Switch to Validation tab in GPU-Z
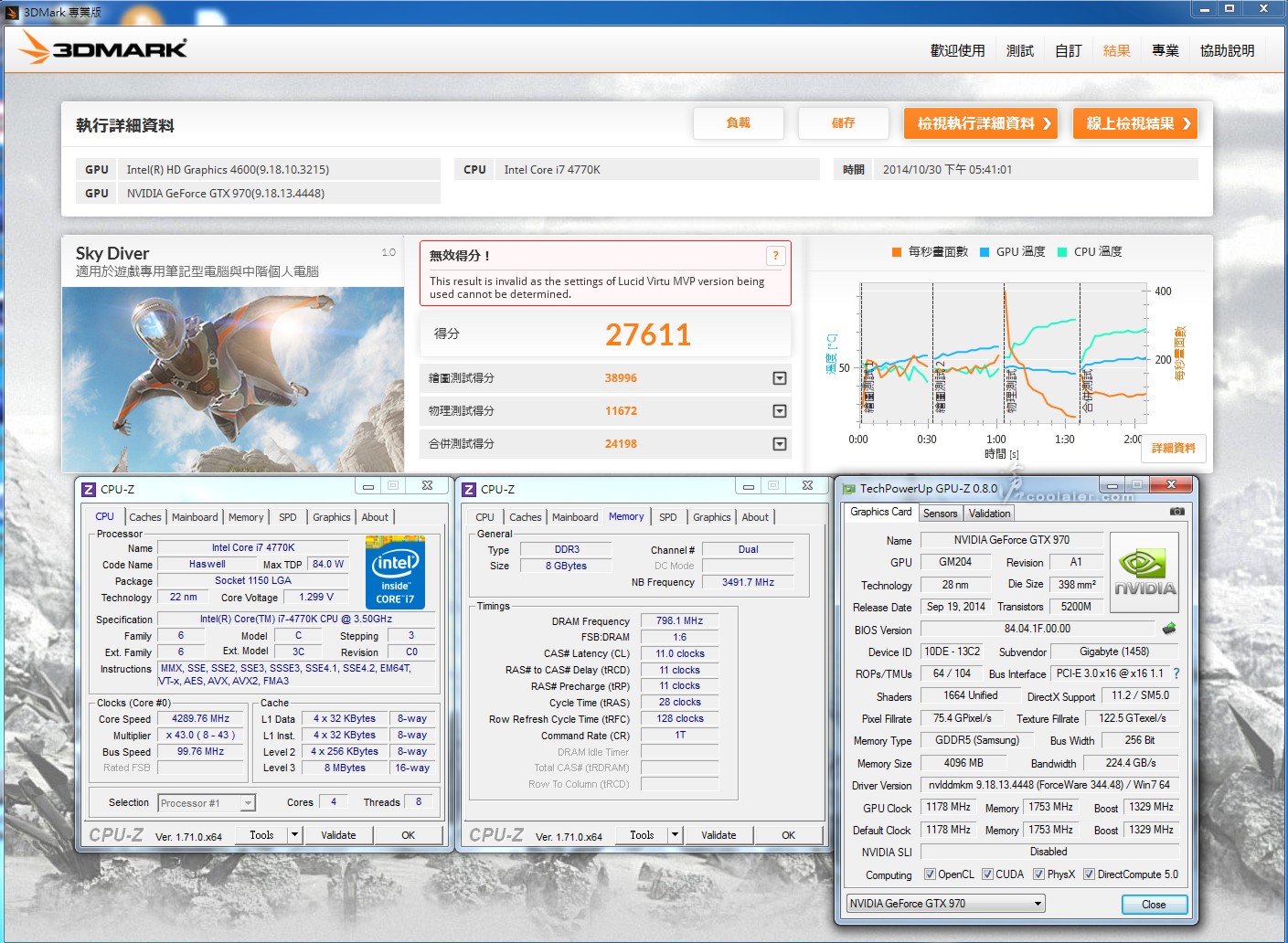This screenshot has width=1288, height=943. (x=990, y=514)
